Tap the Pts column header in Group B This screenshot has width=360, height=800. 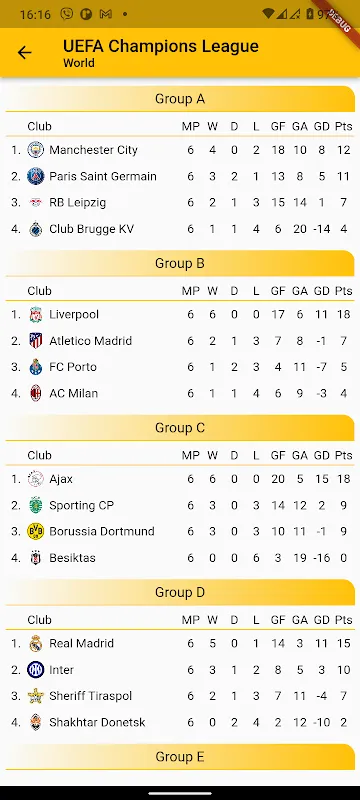(x=344, y=291)
